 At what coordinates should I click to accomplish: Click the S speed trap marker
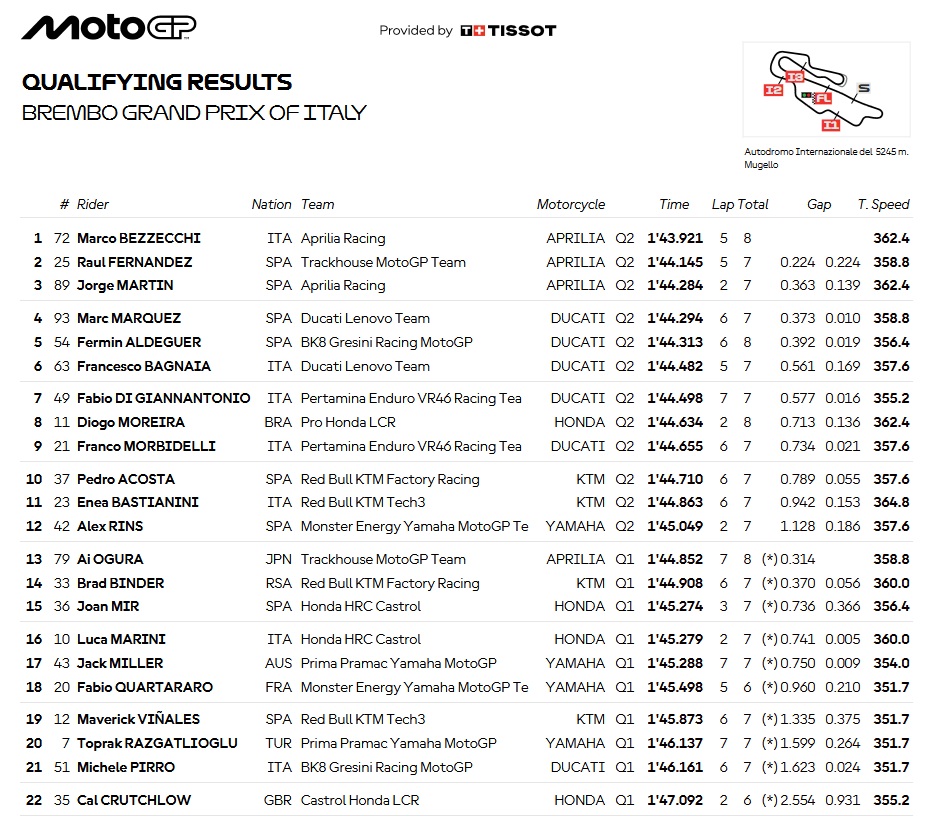863,88
